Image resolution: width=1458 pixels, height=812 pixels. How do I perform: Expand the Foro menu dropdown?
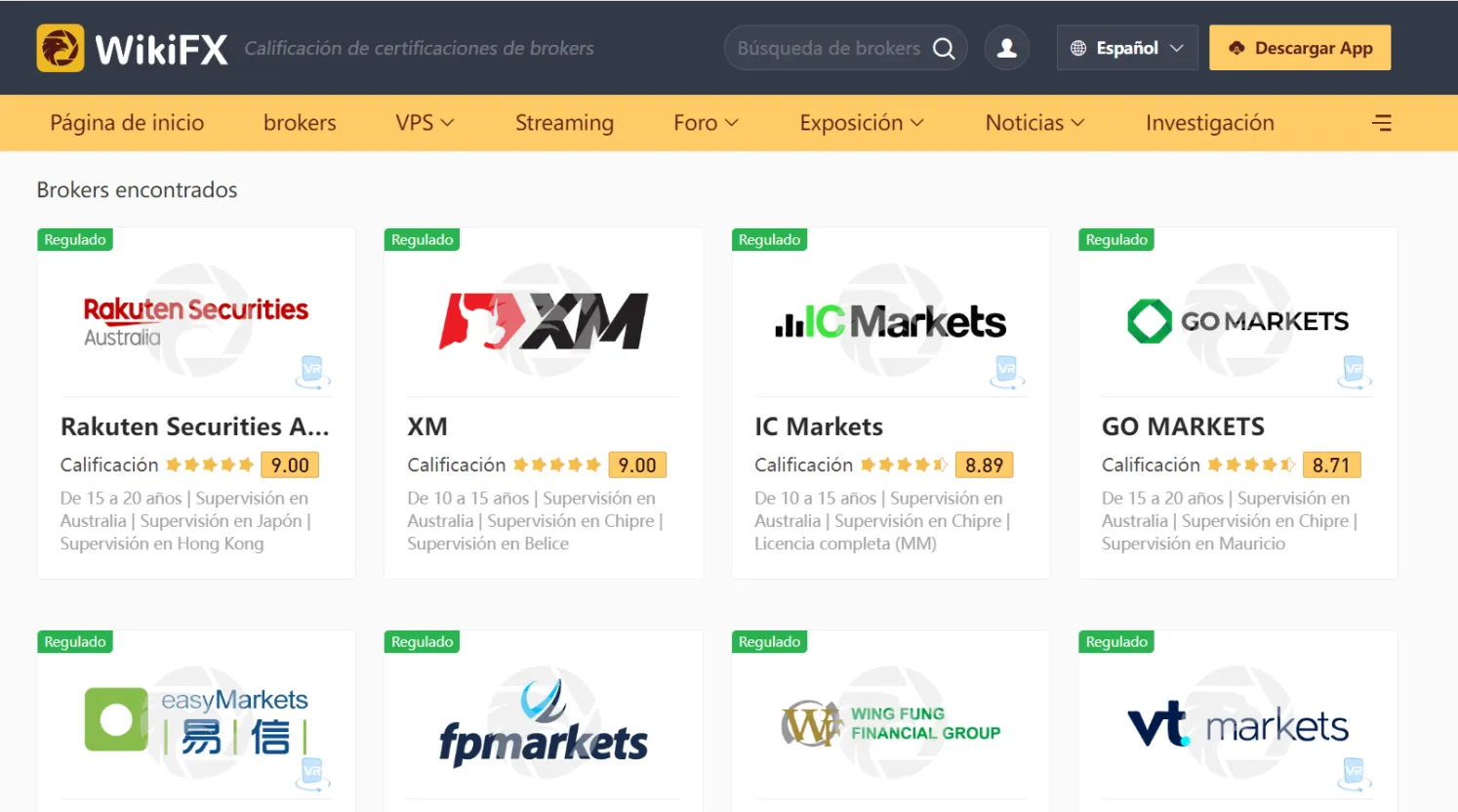pos(706,123)
